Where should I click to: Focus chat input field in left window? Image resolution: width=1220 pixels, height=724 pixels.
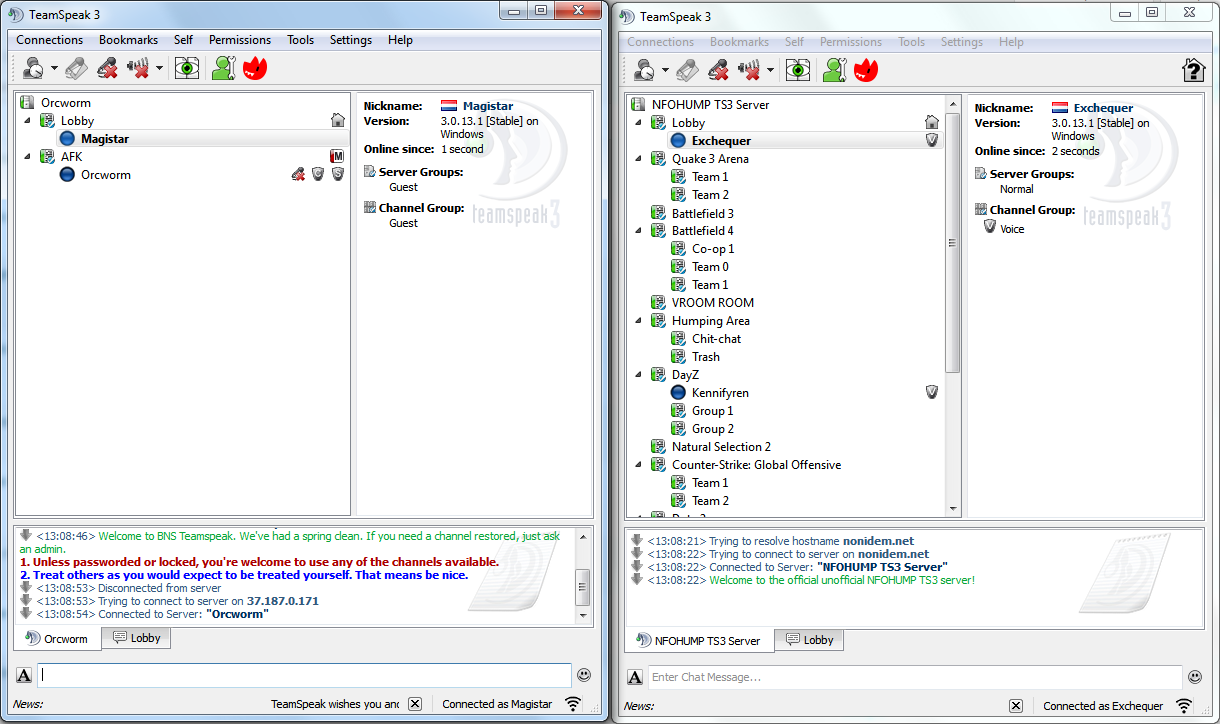(305, 675)
